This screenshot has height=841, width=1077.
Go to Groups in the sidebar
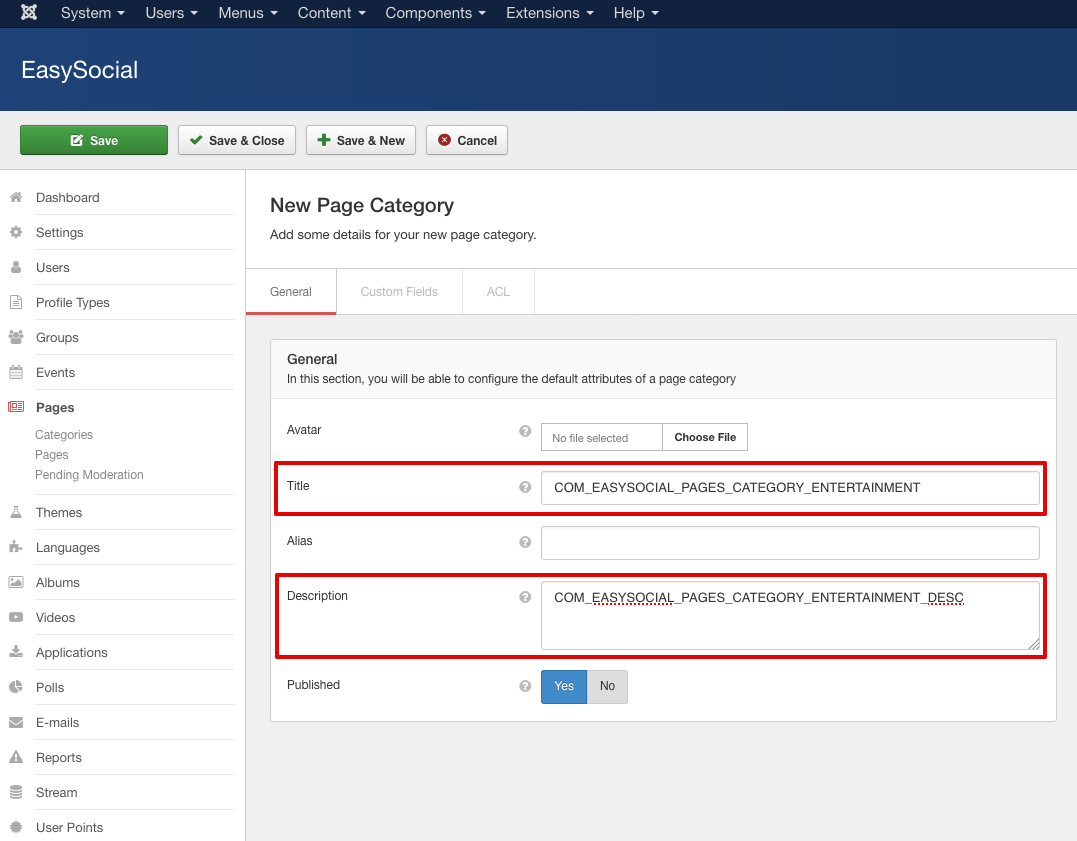pyautogui.click(x=57, y=337)
